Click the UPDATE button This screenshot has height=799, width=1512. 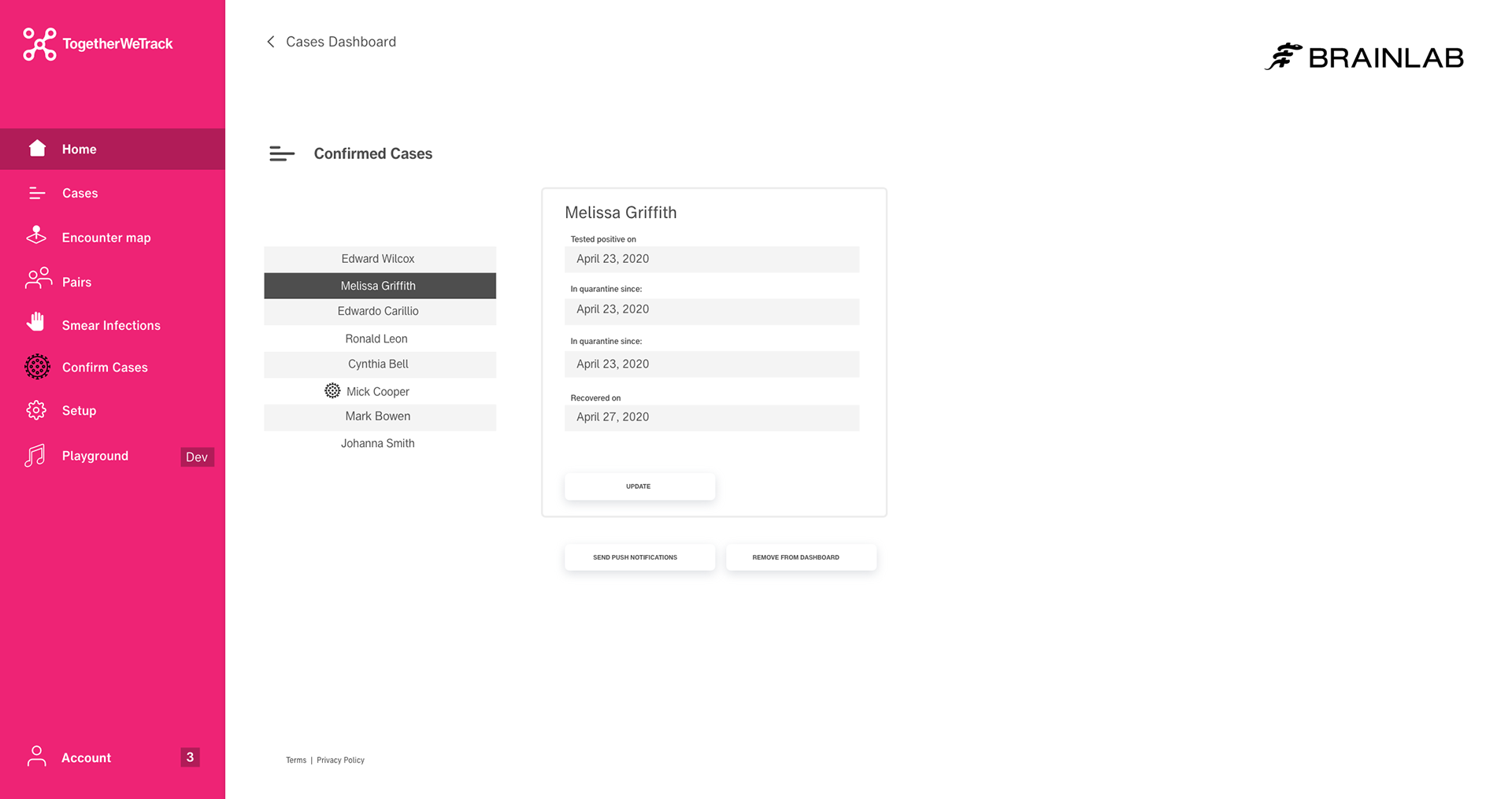point(639,486)
